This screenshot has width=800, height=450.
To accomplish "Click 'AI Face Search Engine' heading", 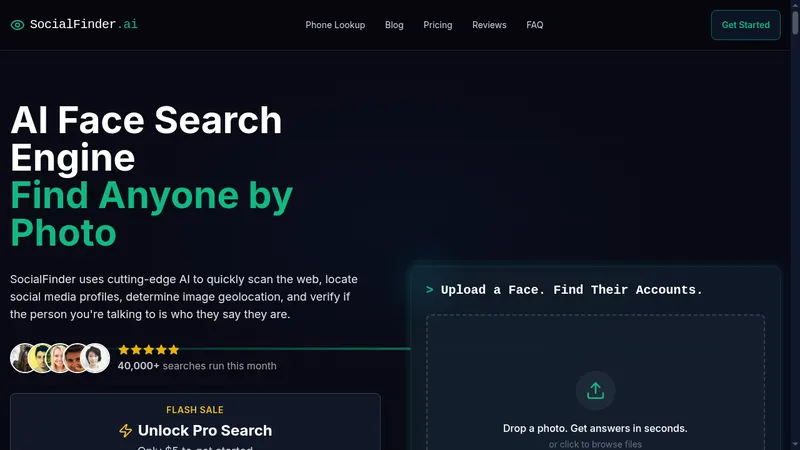I will [146, 139].
